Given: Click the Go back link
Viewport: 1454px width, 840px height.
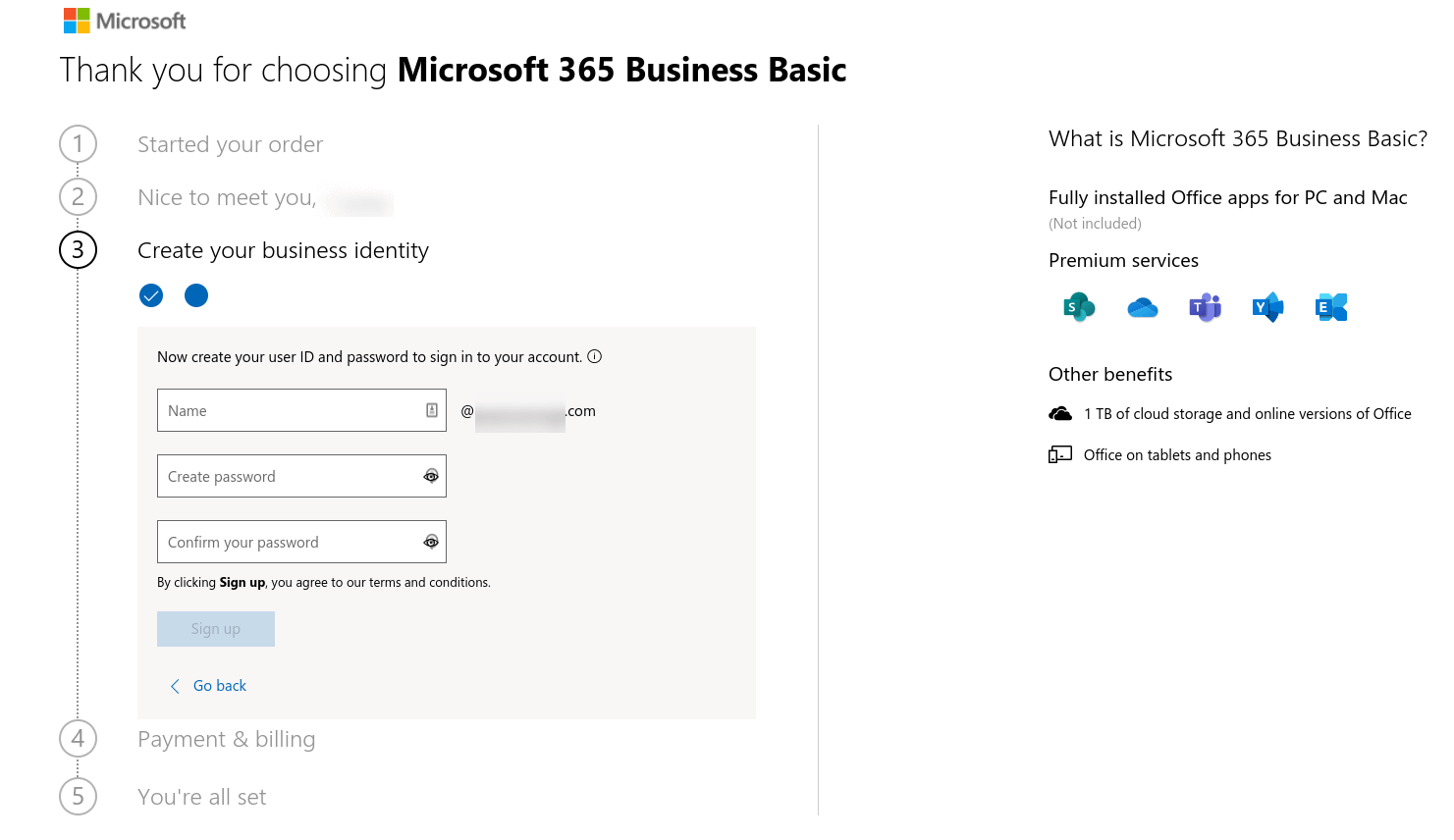Looking at the screenshot, I should click(x=208, y=685).
